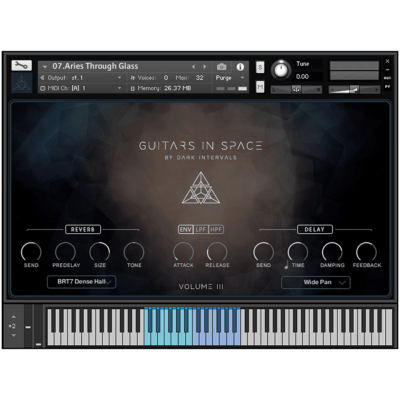Open the BRT7 Dense Hall reverb dropdown

tap(82, 282)
